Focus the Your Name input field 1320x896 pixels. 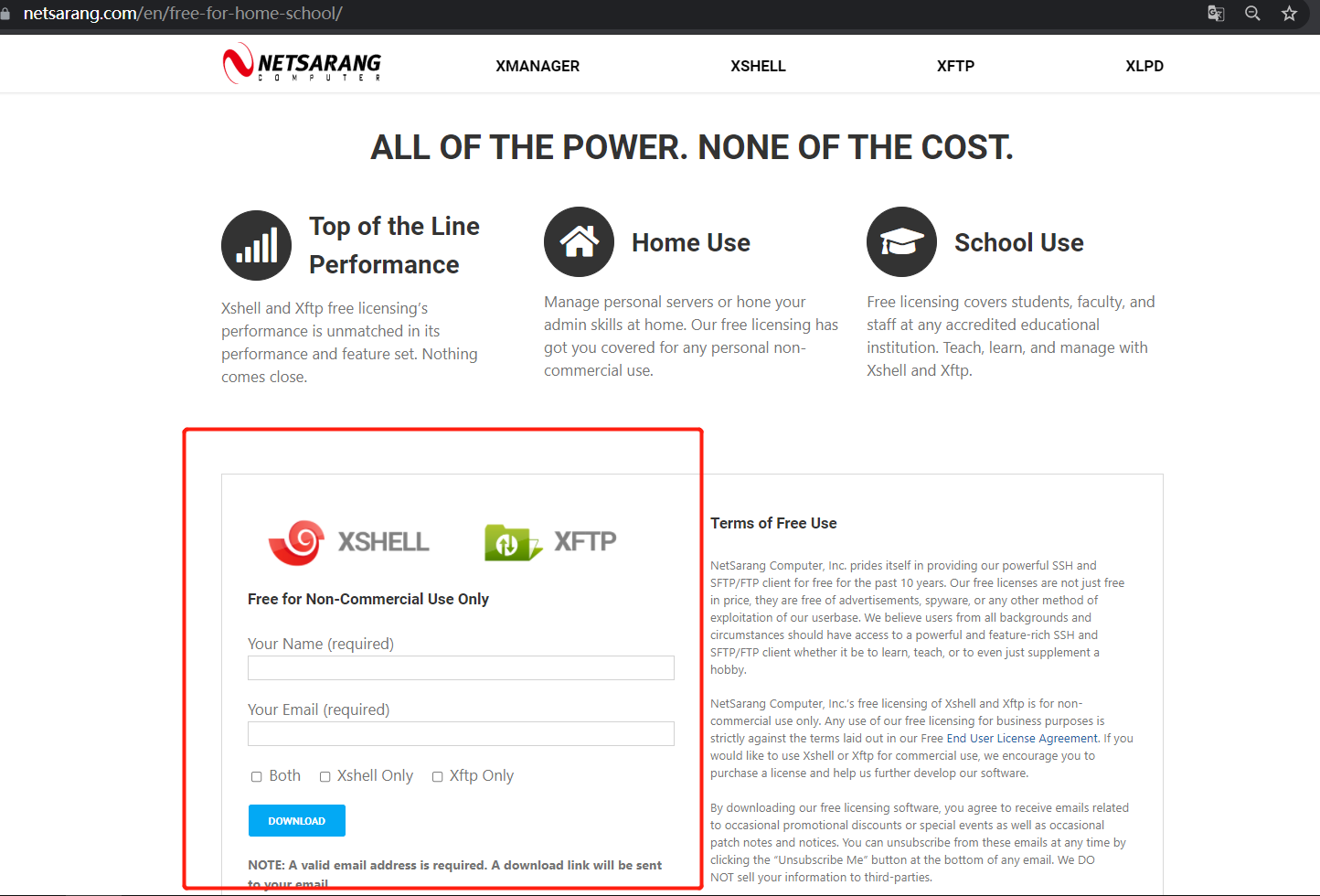(461, 667)
